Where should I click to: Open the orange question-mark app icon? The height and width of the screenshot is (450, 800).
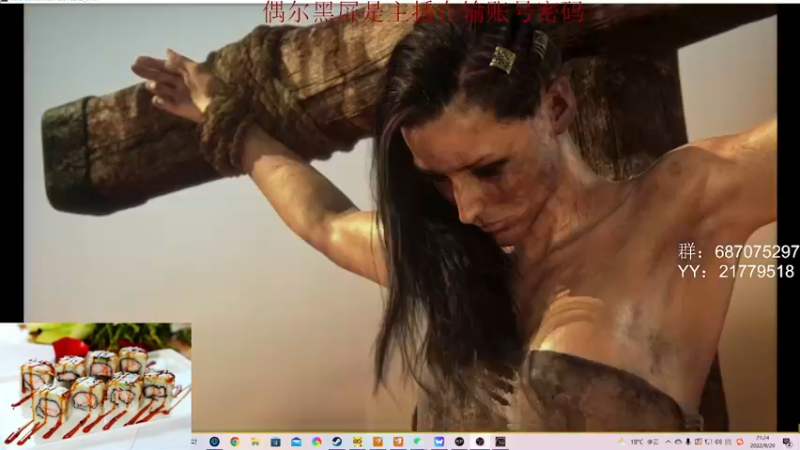pyautogui.click(x=378, y=441)
